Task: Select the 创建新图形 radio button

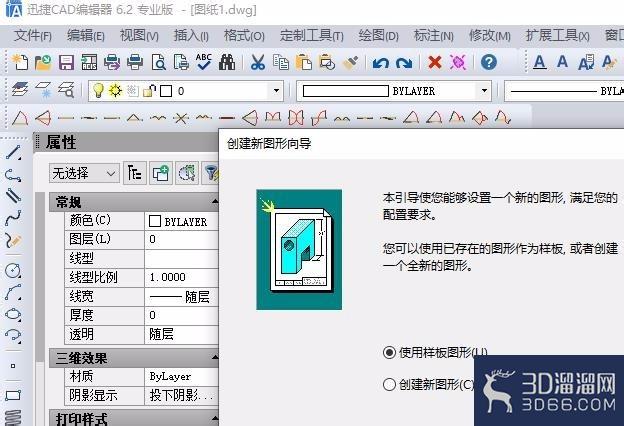Action: 389,385
